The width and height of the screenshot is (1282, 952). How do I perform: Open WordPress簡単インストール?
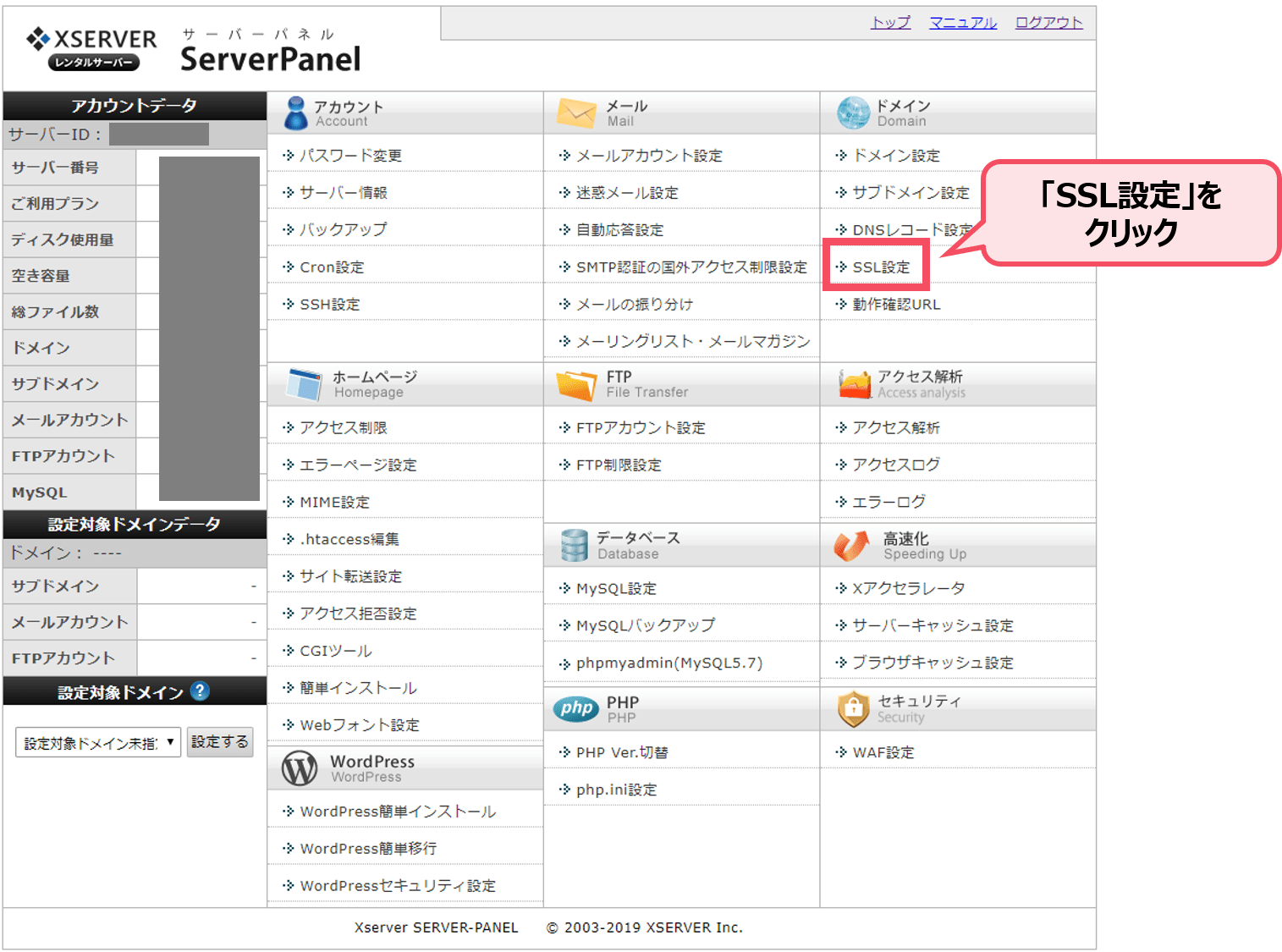[398, 812]
